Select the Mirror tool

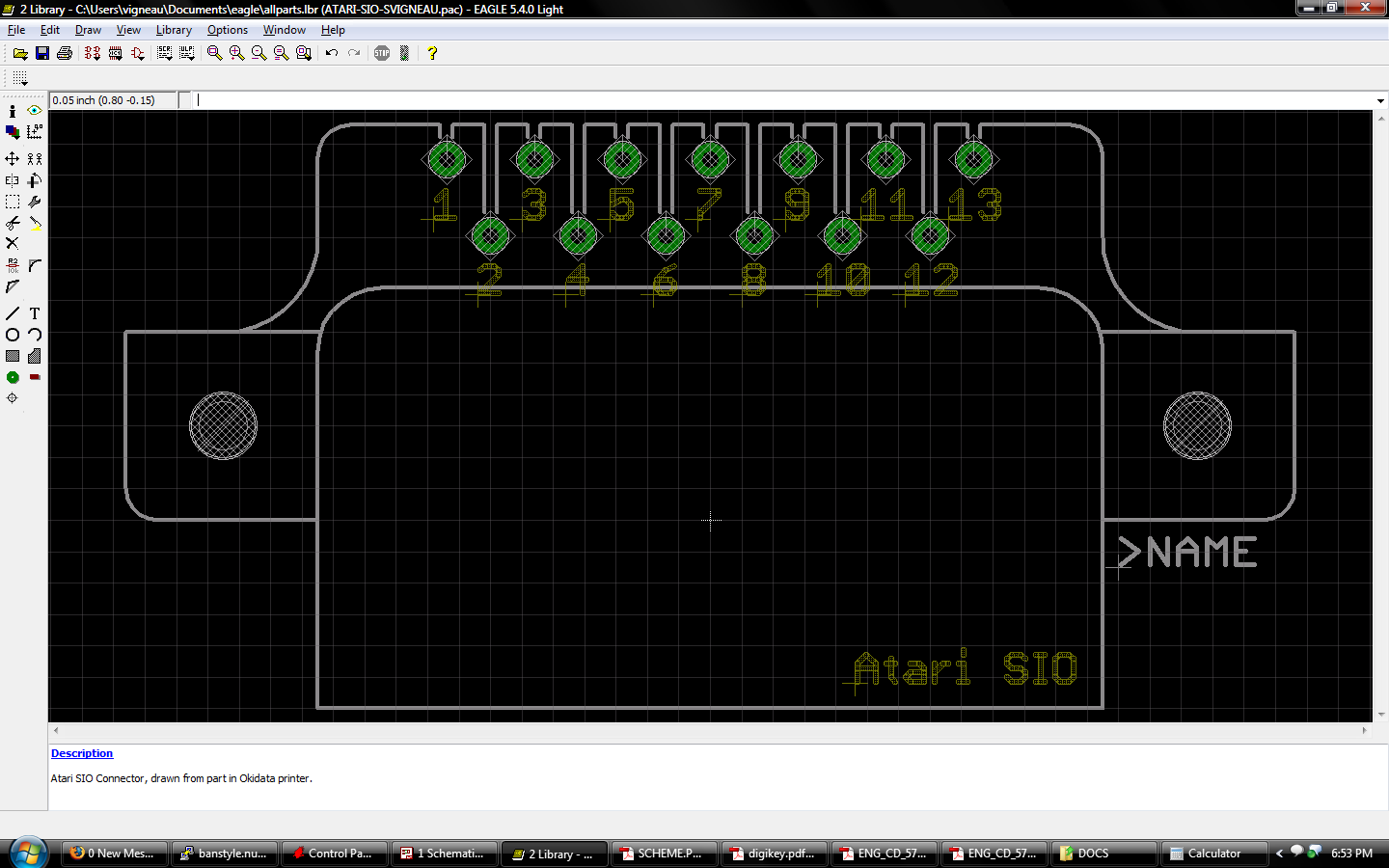13,180
